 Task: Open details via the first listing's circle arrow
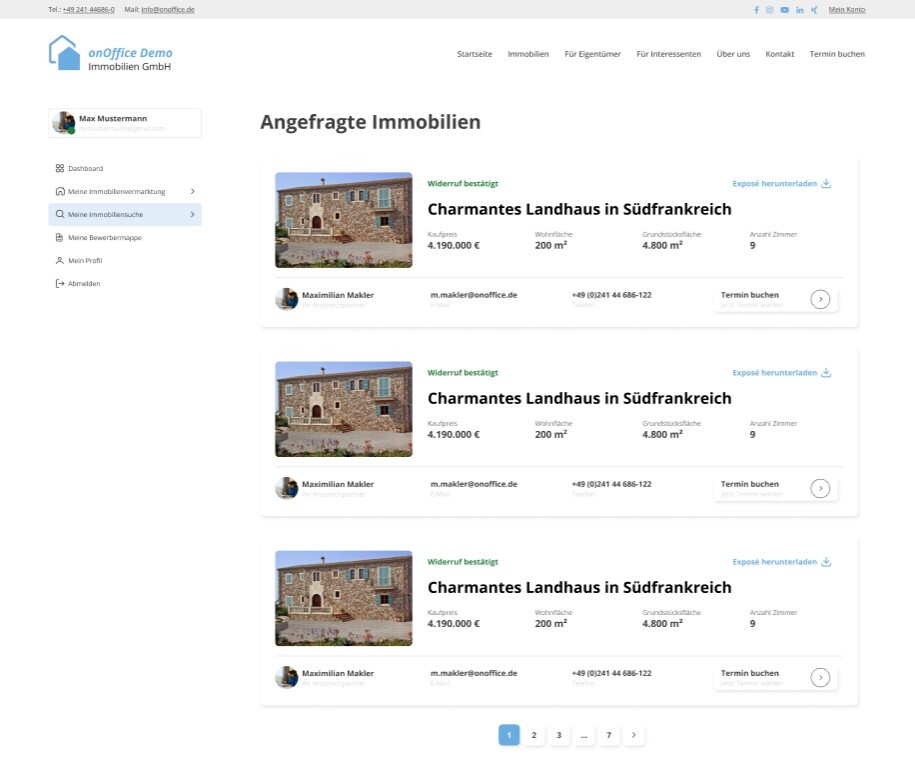[820, 298]
